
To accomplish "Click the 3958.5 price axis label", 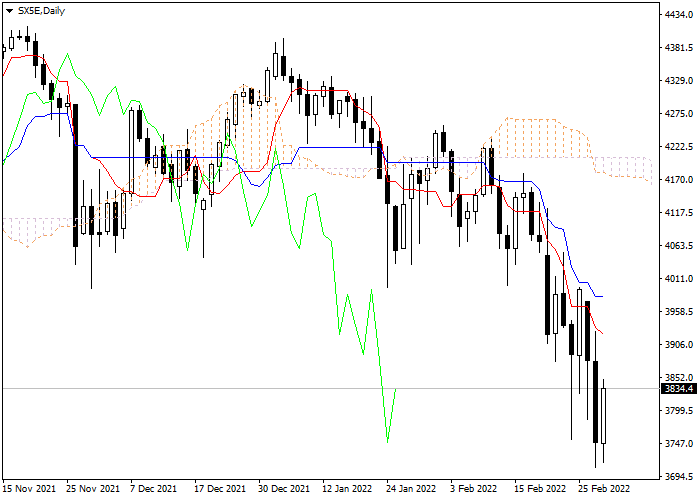I will click(679, 312).
